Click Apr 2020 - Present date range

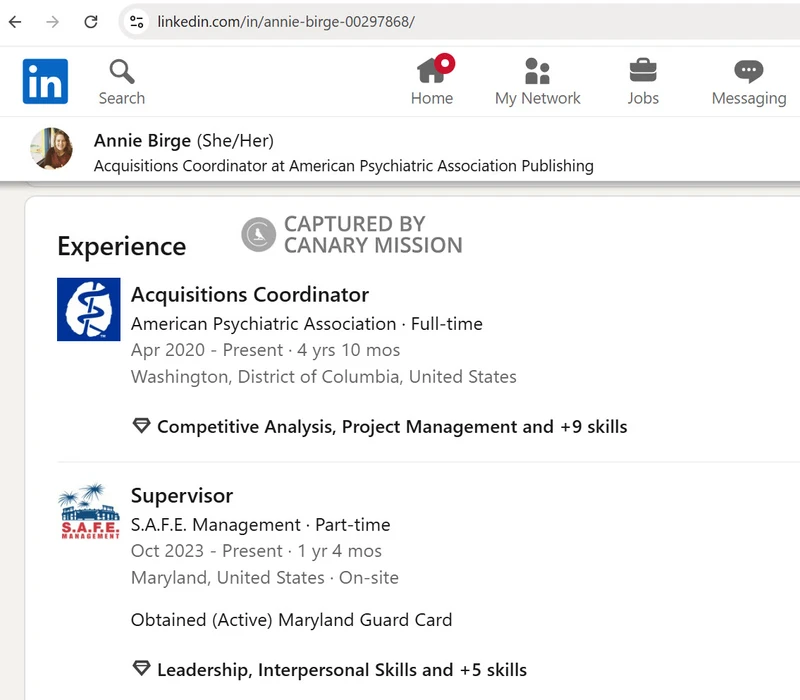(x=207, y=350)
